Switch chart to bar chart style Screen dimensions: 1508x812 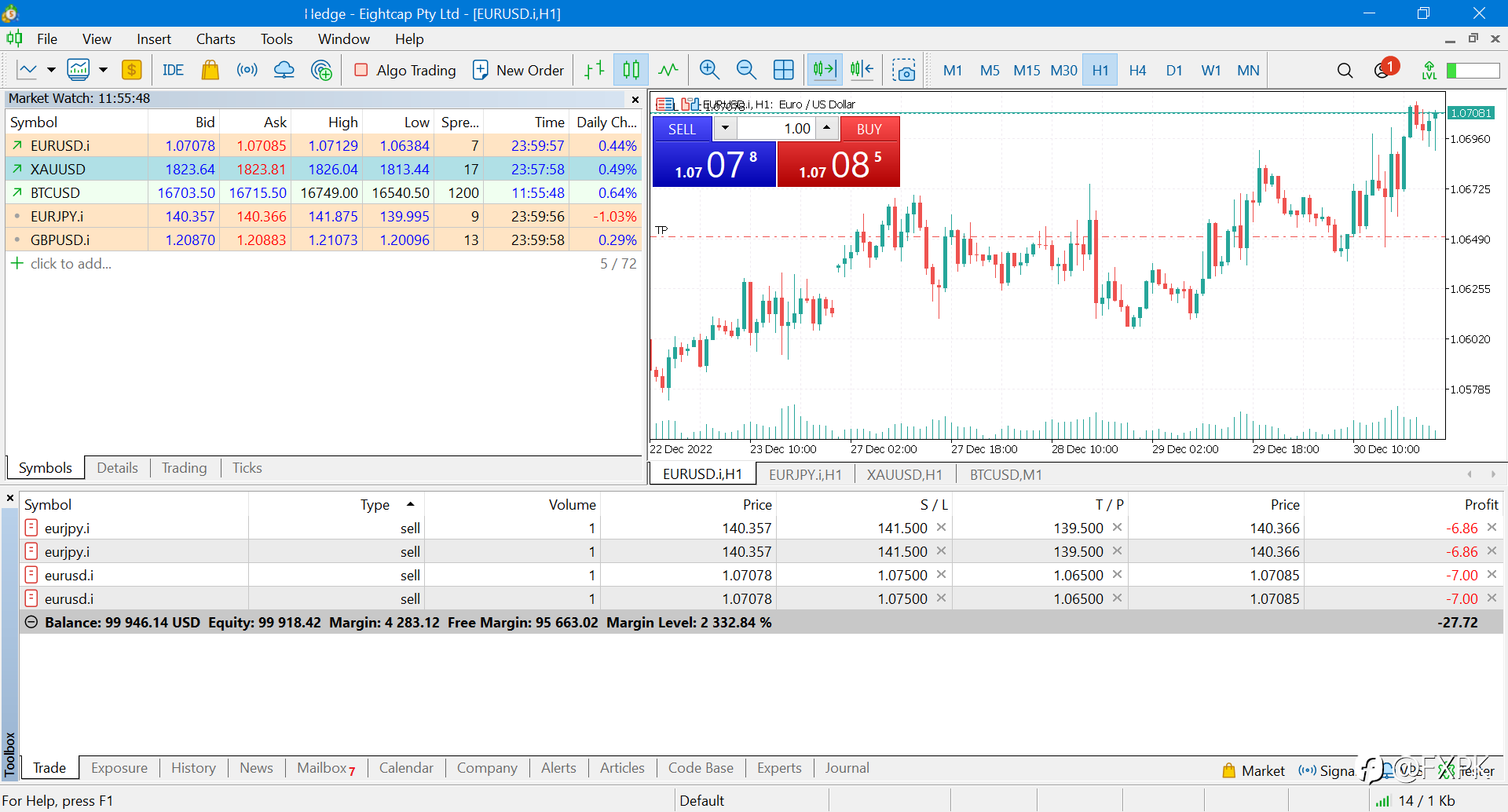click(x=595, y=70)
